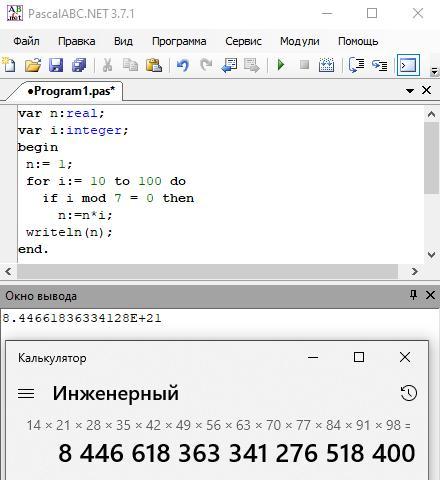Open the Файл menu
The image size is (440, 480).
click(x=26, y=41)
